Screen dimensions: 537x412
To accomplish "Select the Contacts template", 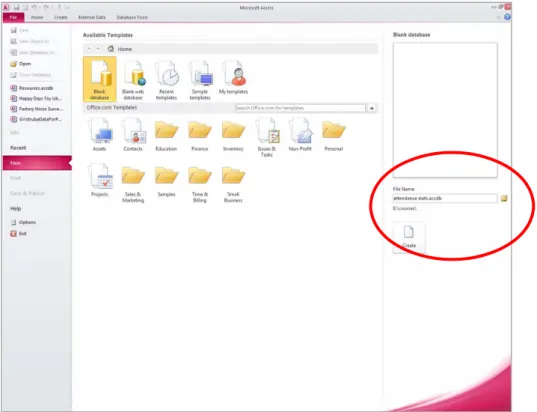I will tap(133, 134).
